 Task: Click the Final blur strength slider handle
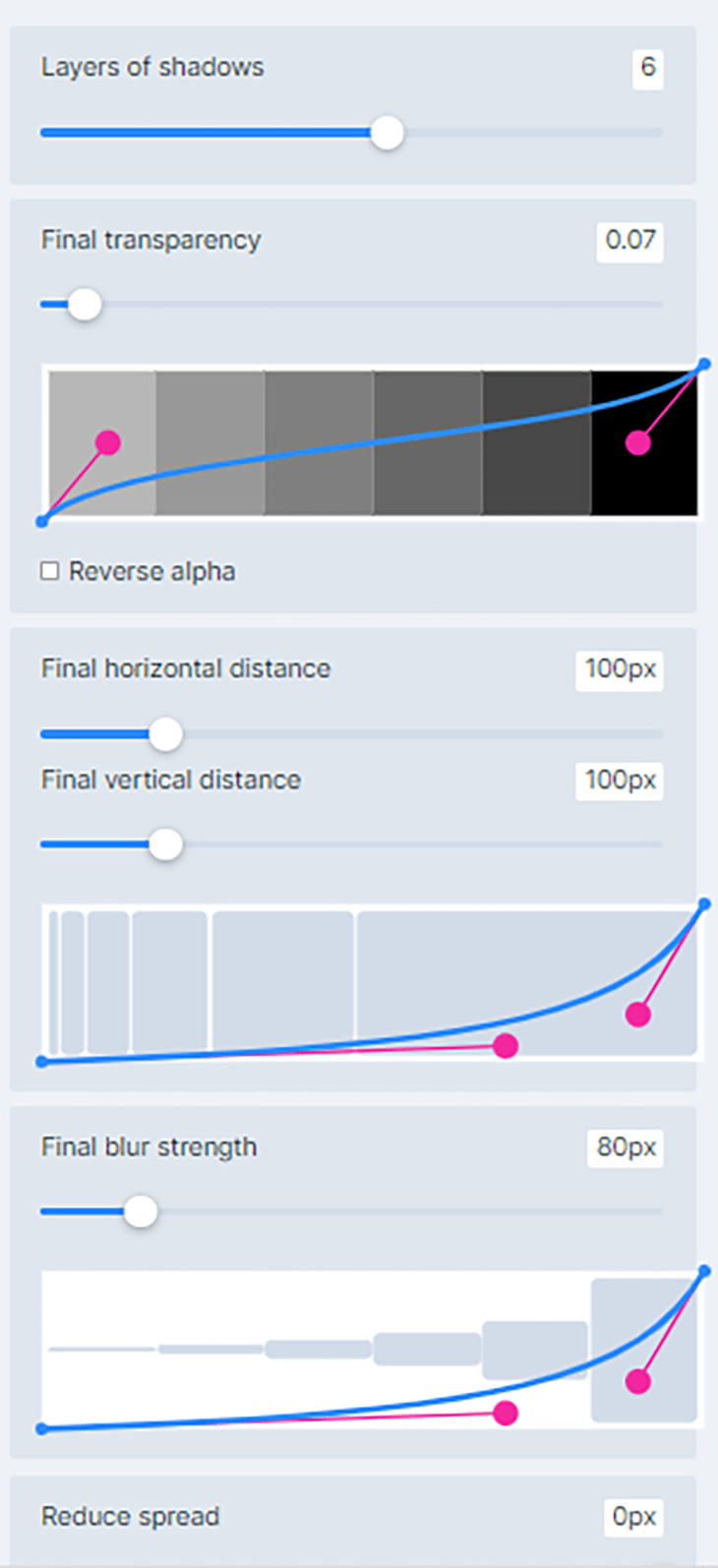pos(141,1211)
